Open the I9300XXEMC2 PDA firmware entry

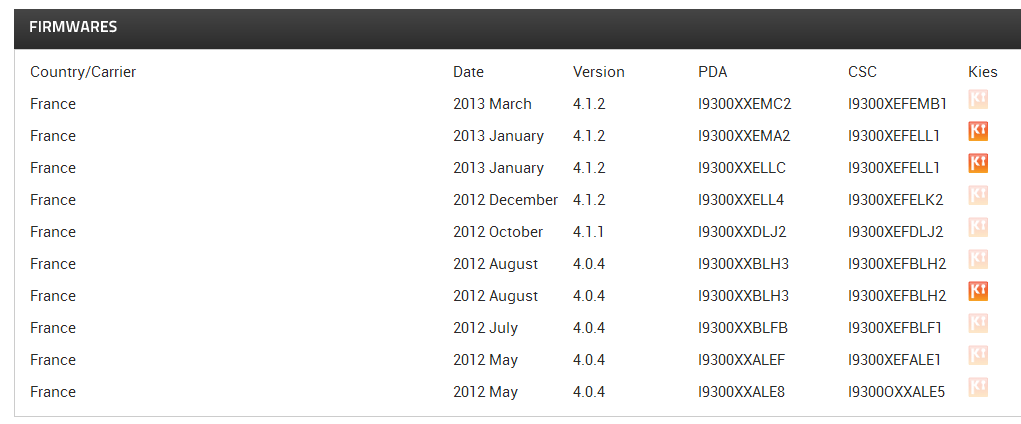click(x=744, y=104)
